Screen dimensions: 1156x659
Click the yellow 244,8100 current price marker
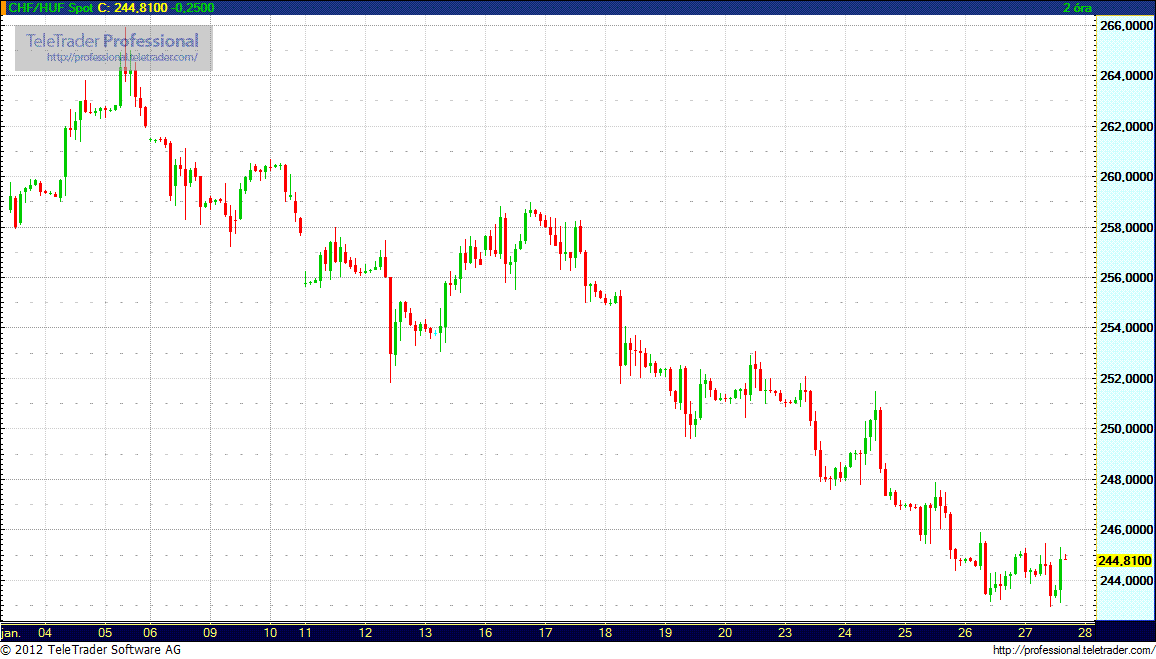[1124, 560]
